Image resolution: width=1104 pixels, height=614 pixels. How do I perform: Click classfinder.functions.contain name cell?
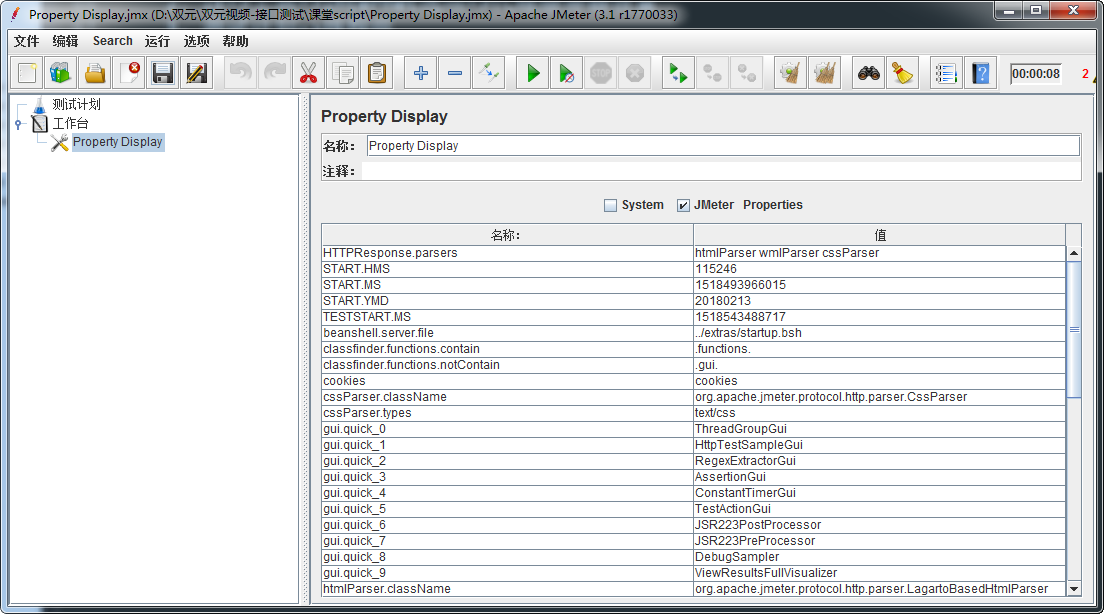click(507, 349)
